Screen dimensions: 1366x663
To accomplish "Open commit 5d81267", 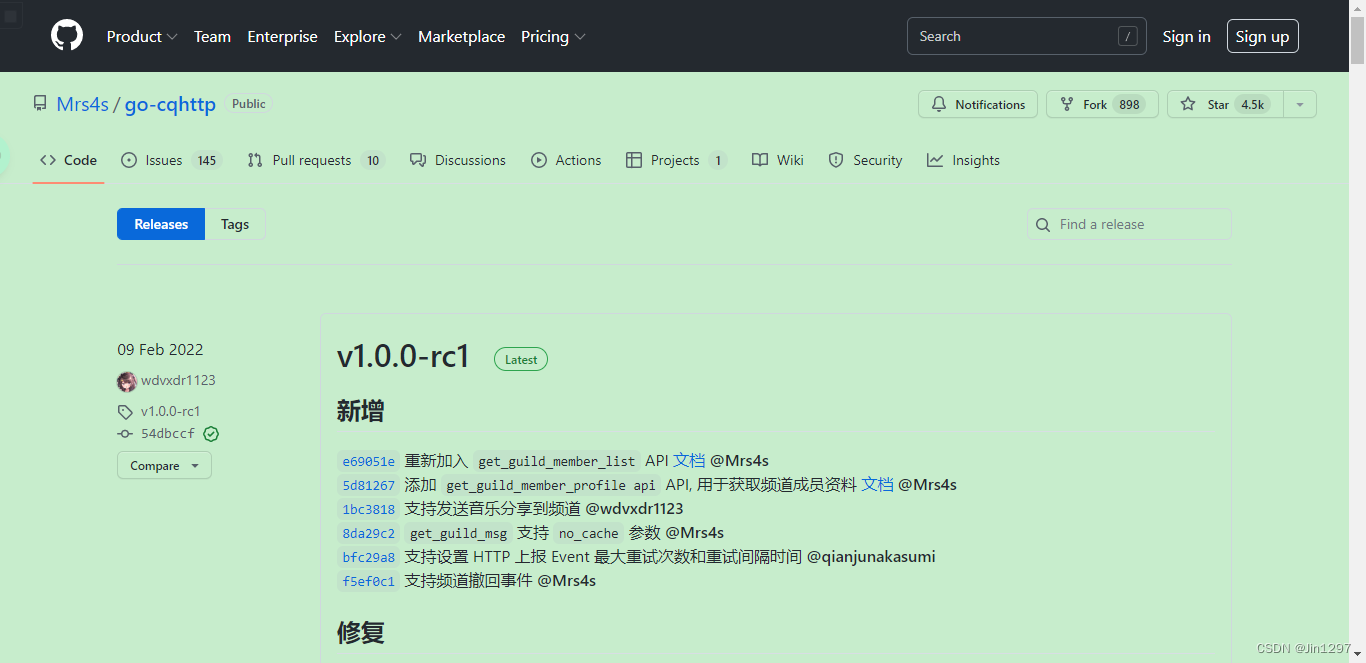I will tap(368, 485).
